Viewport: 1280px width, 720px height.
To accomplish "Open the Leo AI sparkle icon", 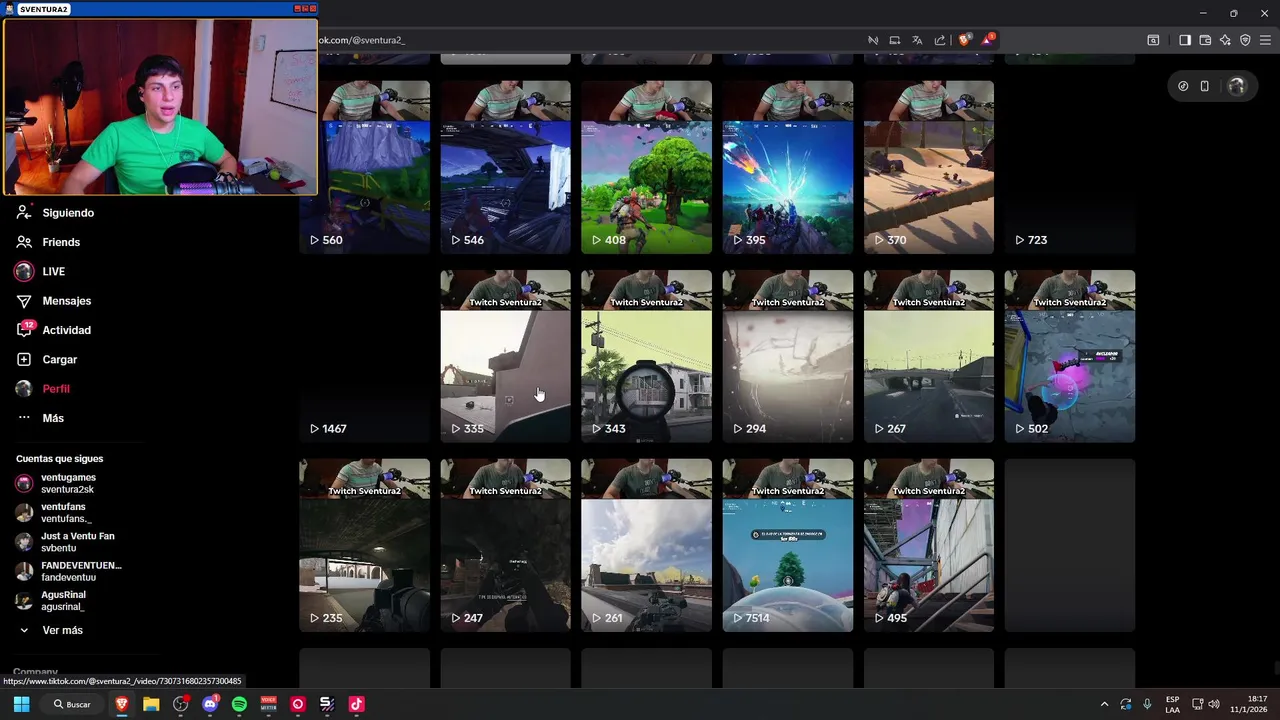I will [x=1225, y=40].
